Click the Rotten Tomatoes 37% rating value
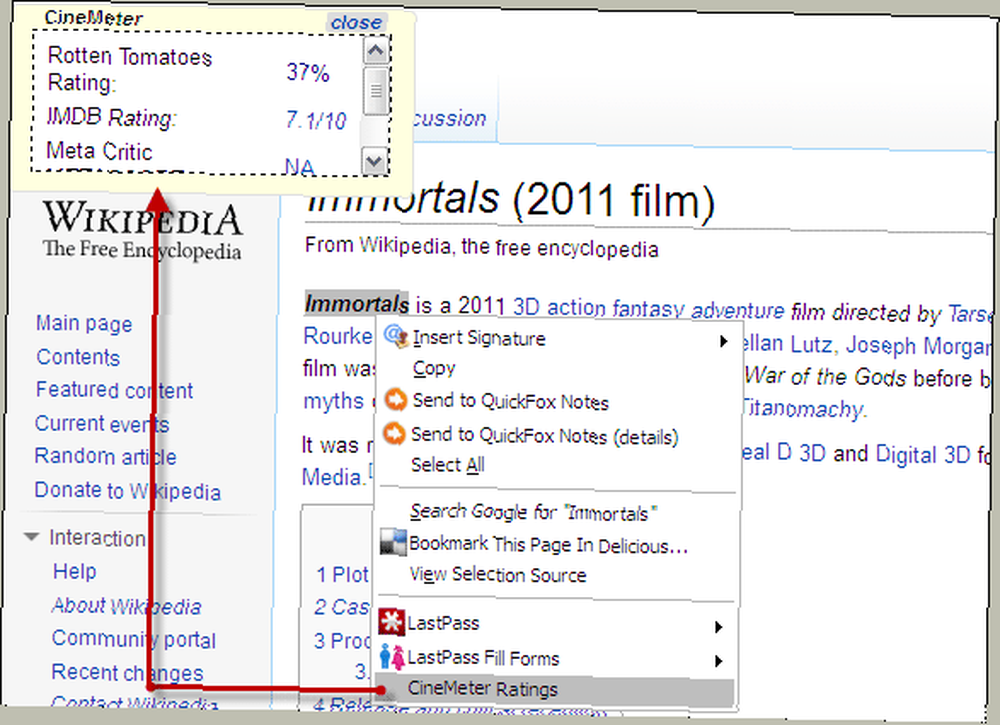 tap(308, 72)
